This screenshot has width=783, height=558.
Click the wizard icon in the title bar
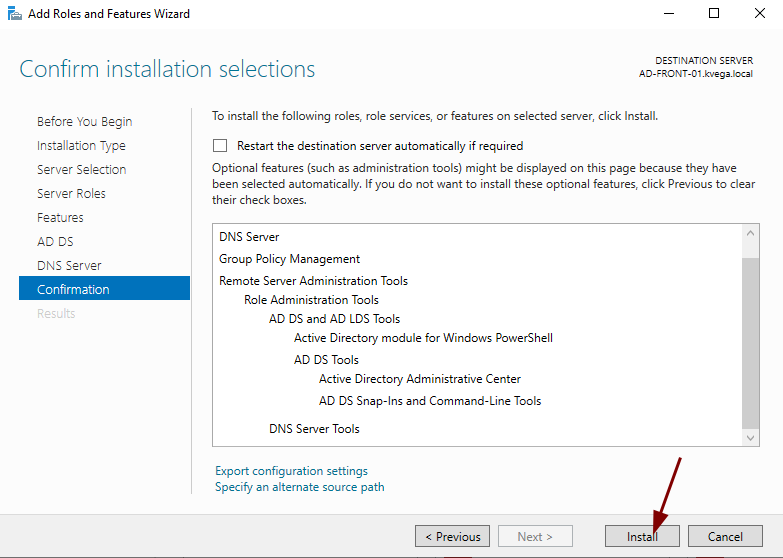pos(14,14)
